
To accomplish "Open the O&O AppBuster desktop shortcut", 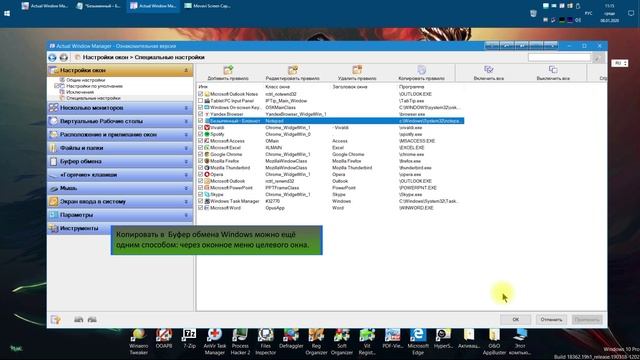I will [x=494, y=342].
